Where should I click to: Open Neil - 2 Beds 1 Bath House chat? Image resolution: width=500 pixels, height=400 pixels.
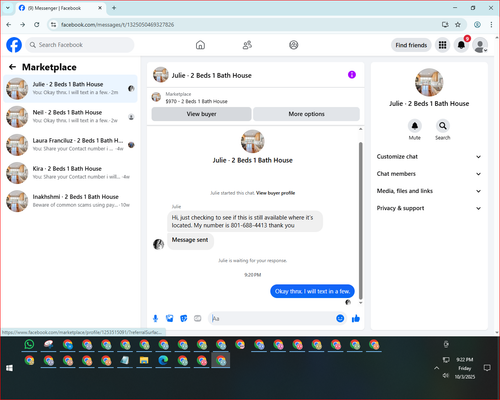70,117
